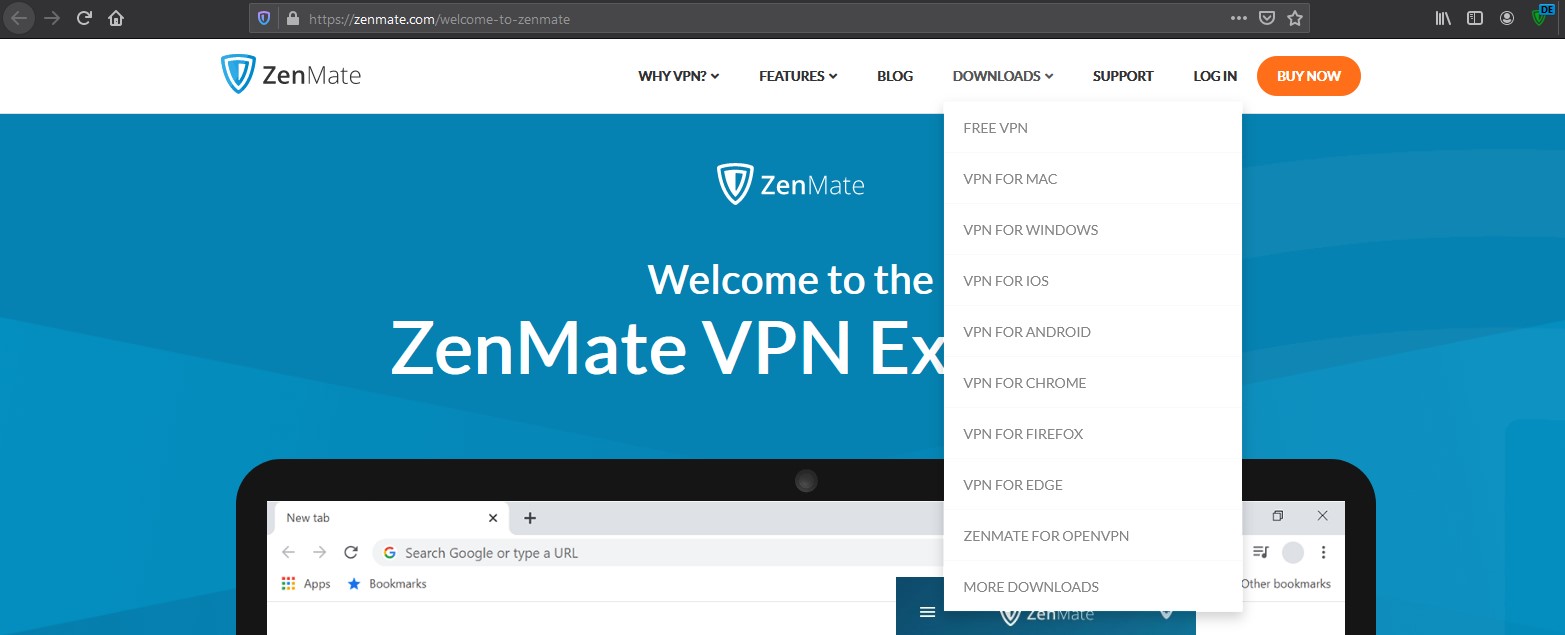1565x635 pixels.
Task: Open the SUPPORT page
Action: pos(1123,76)
